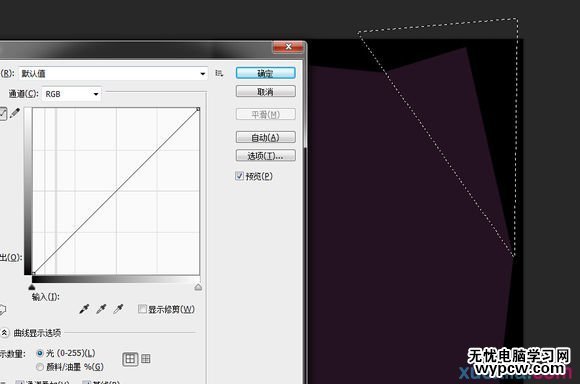Screen dimensions: 580x384
Task: Close the Curves dialog with X
Action: (289, 46)
